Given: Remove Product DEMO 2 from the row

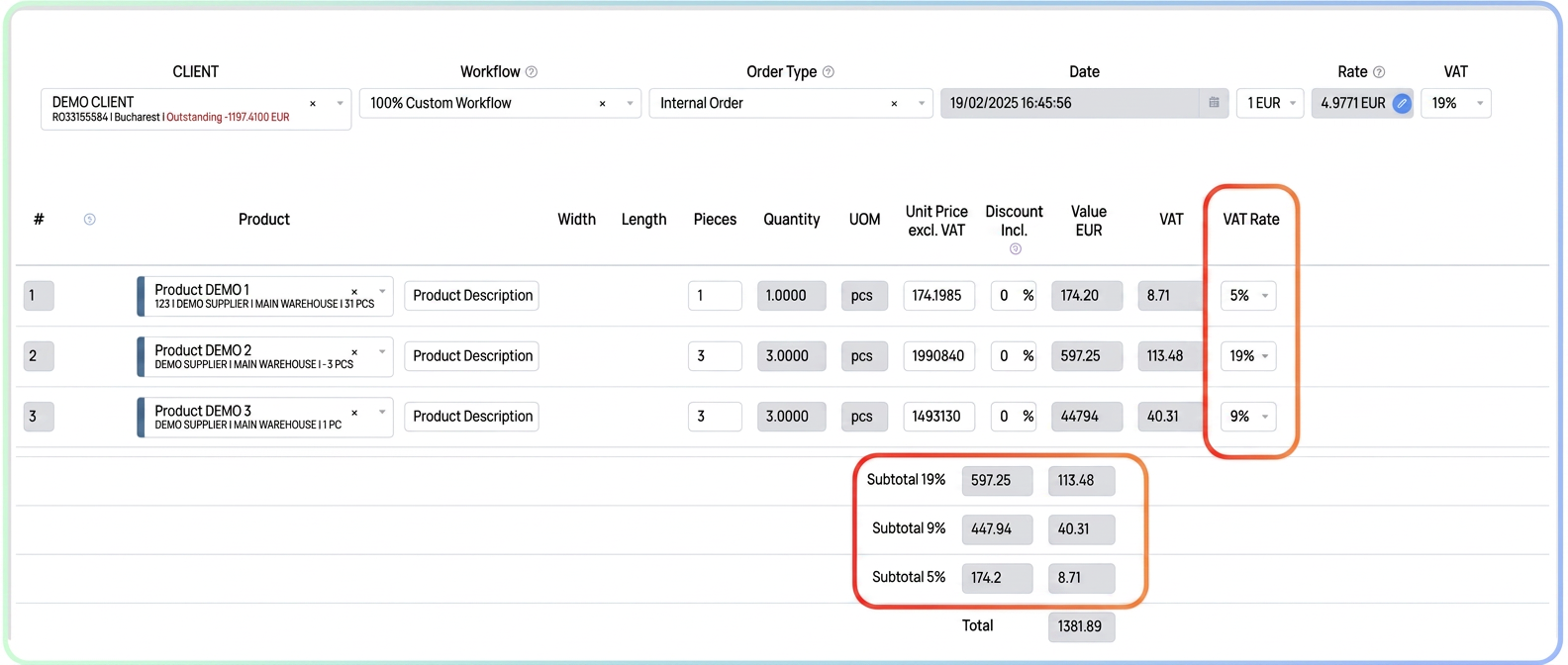Looking at the screenshot, I should point(354,352).
